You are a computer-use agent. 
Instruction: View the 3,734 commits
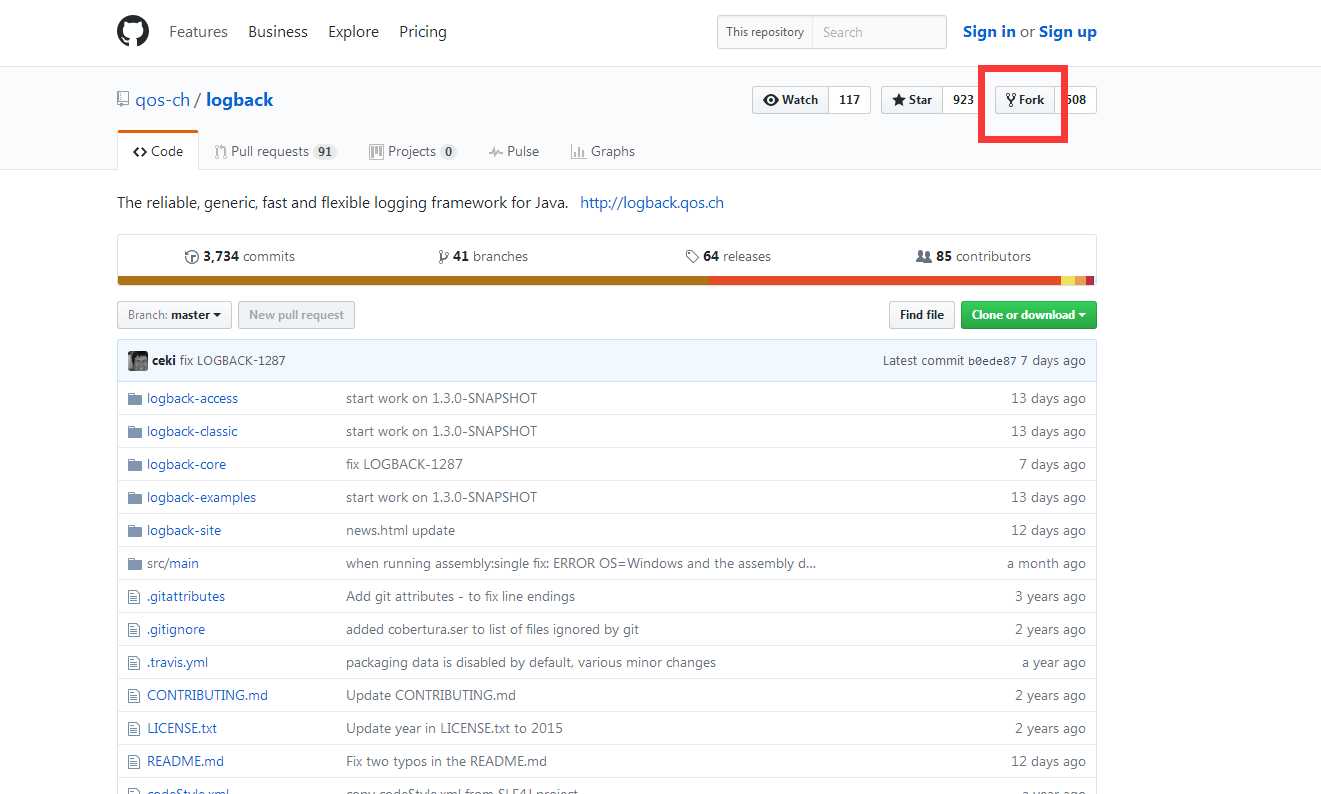coord(240,257)
